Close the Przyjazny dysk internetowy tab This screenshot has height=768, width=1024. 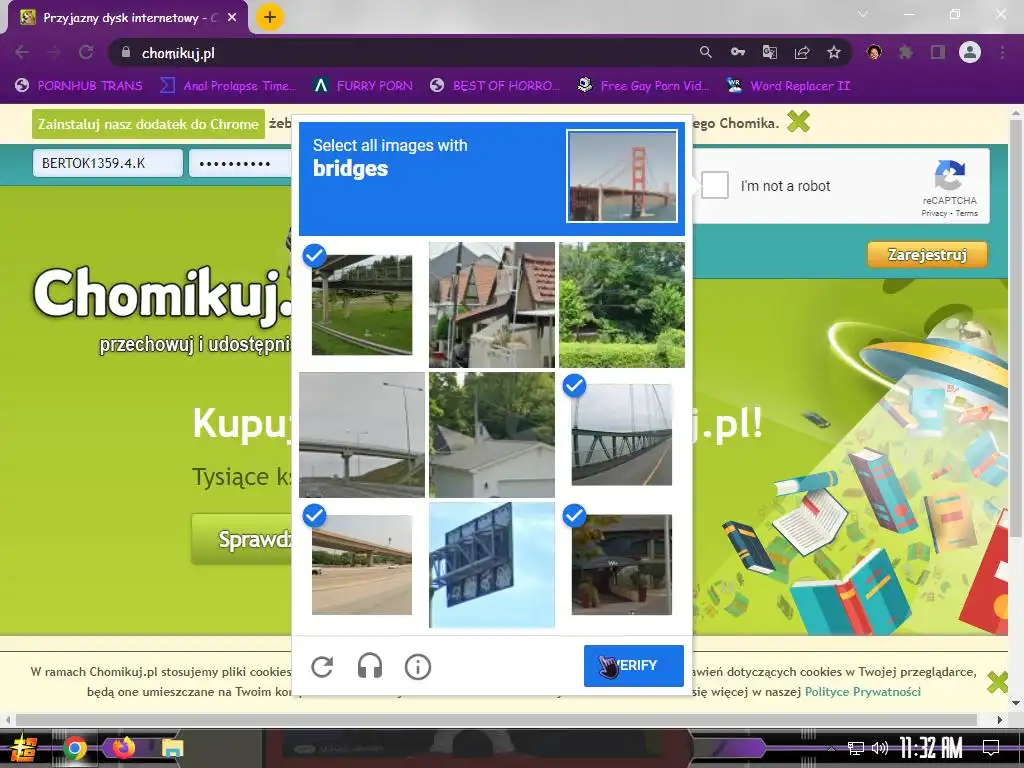232,18
